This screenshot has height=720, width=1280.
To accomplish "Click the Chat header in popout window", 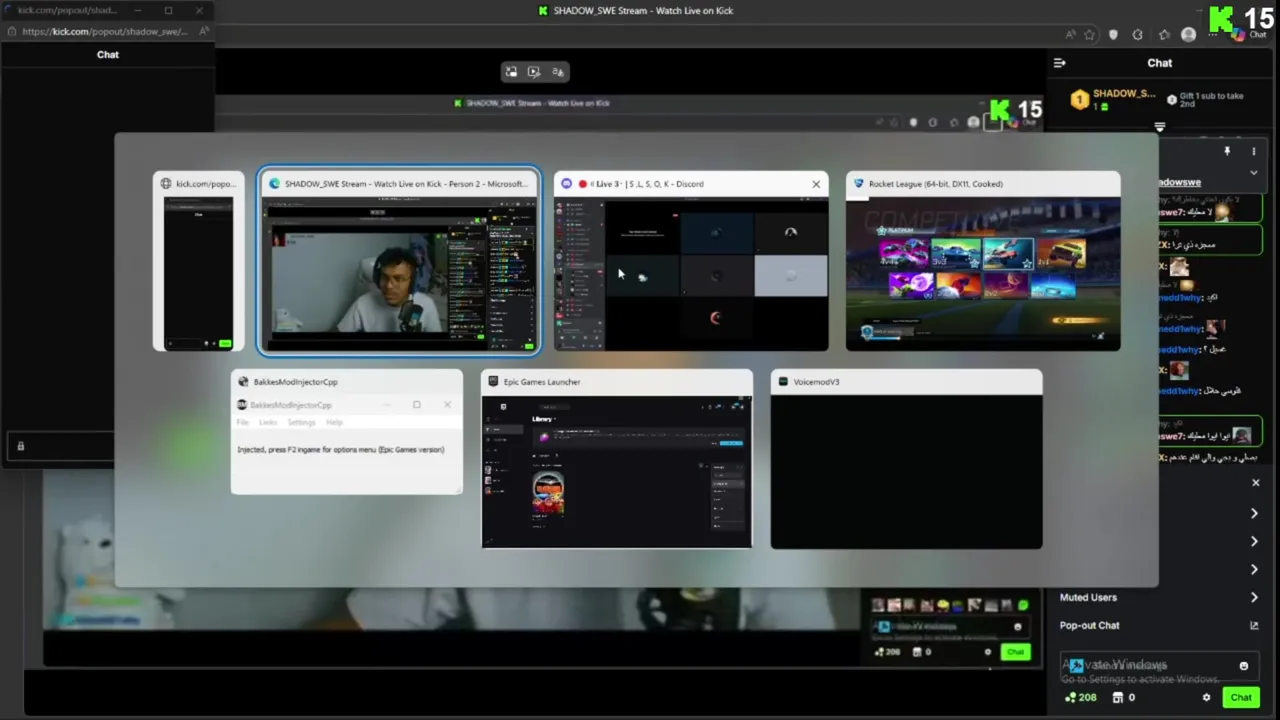I will coord(108,55).
